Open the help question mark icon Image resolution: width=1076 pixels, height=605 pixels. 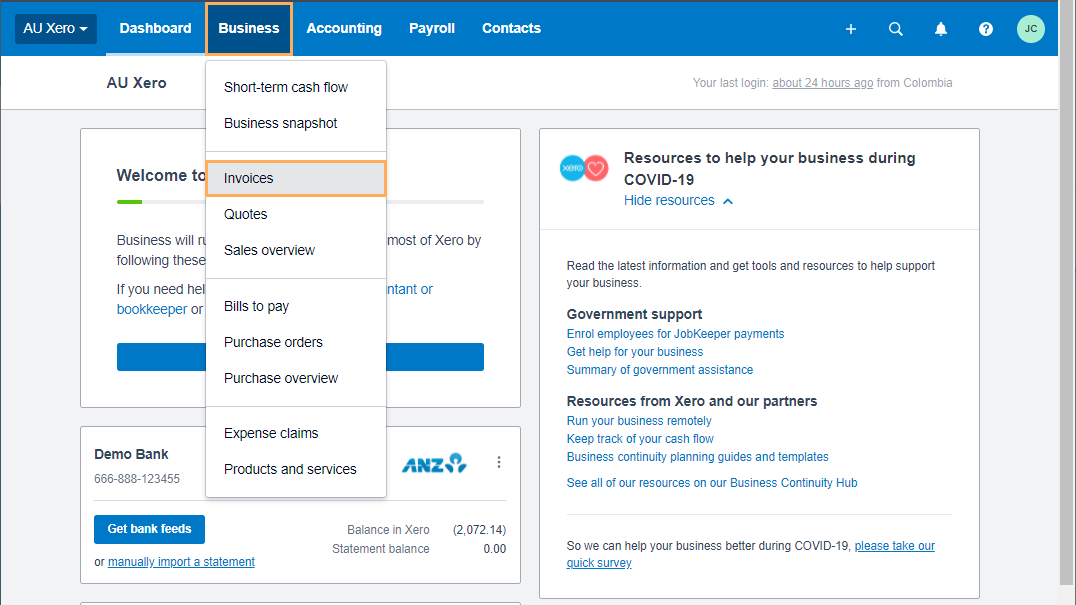pyautogui.click(x=985, y=29)
